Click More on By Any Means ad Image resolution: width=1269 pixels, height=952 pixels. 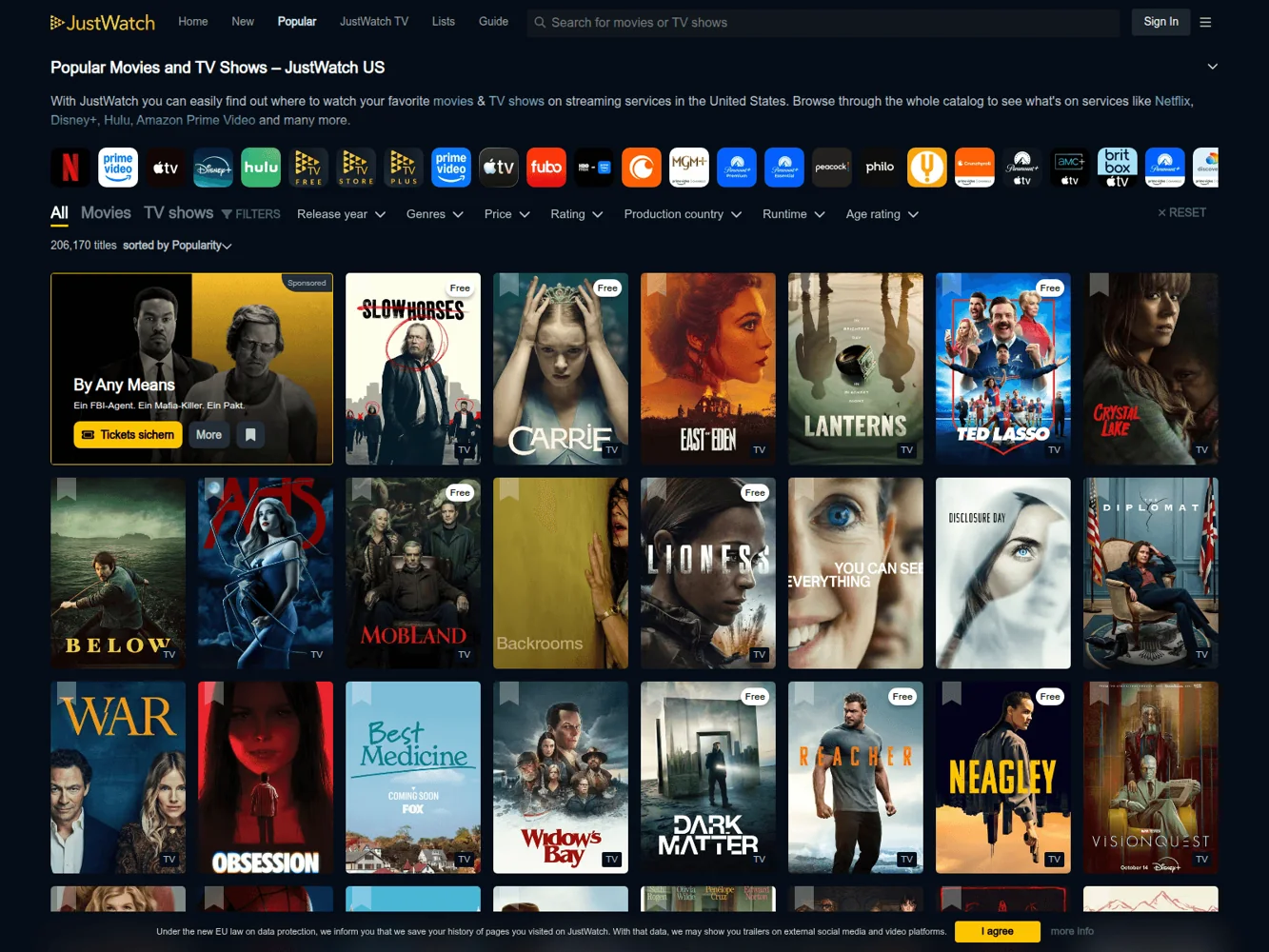click(x=208, y=435)
